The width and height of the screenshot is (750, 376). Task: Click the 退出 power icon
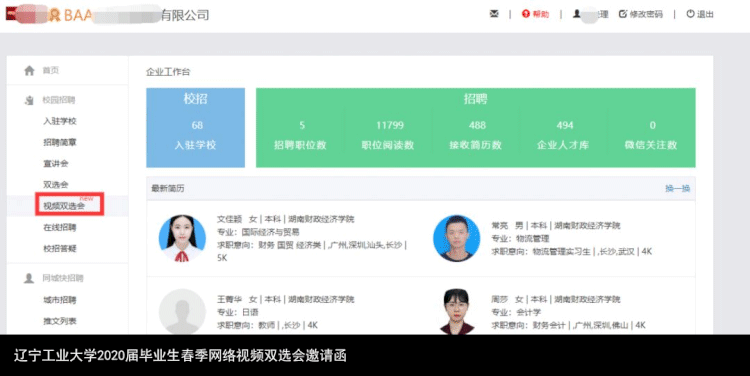tap(690, 14)
